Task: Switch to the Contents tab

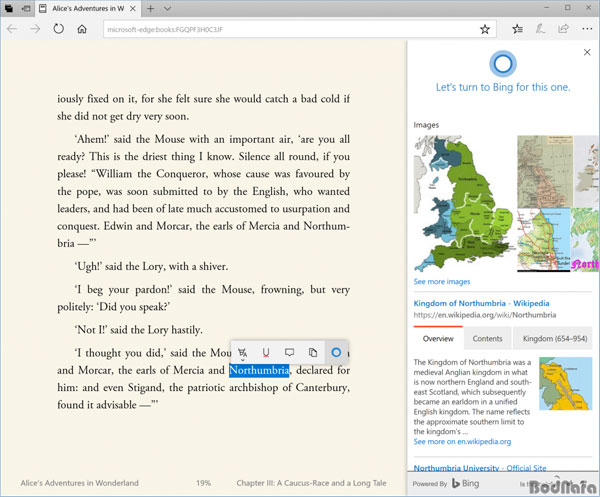Action: click(x=487, y=339)
